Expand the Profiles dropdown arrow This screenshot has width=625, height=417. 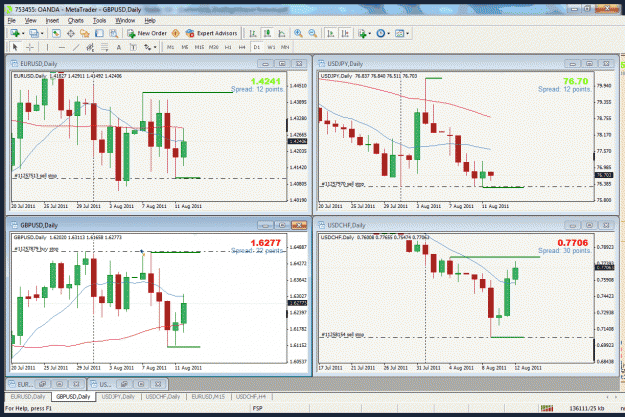[42, 33]
